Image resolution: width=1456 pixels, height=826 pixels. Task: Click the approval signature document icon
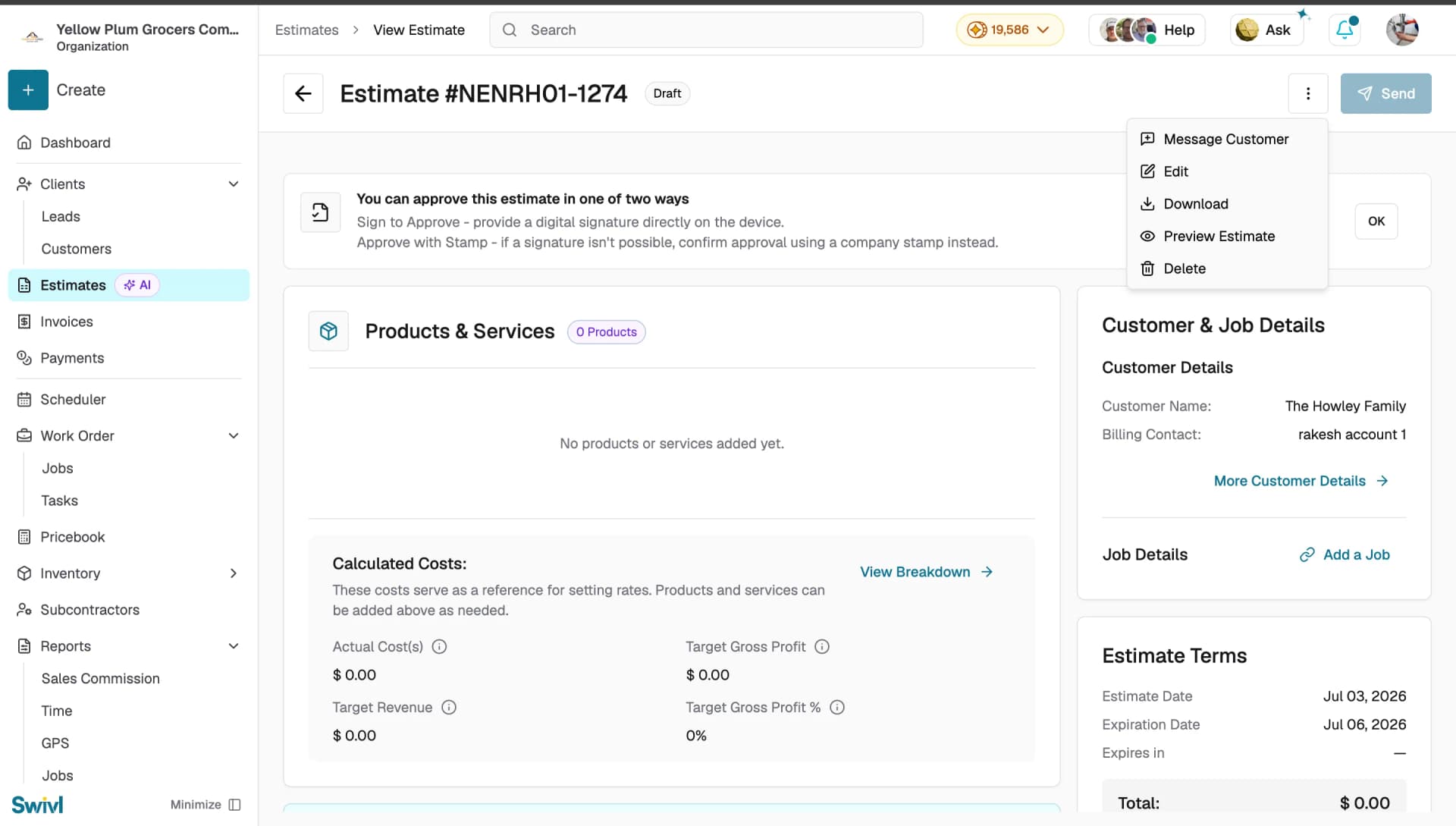tap(321, 212)
